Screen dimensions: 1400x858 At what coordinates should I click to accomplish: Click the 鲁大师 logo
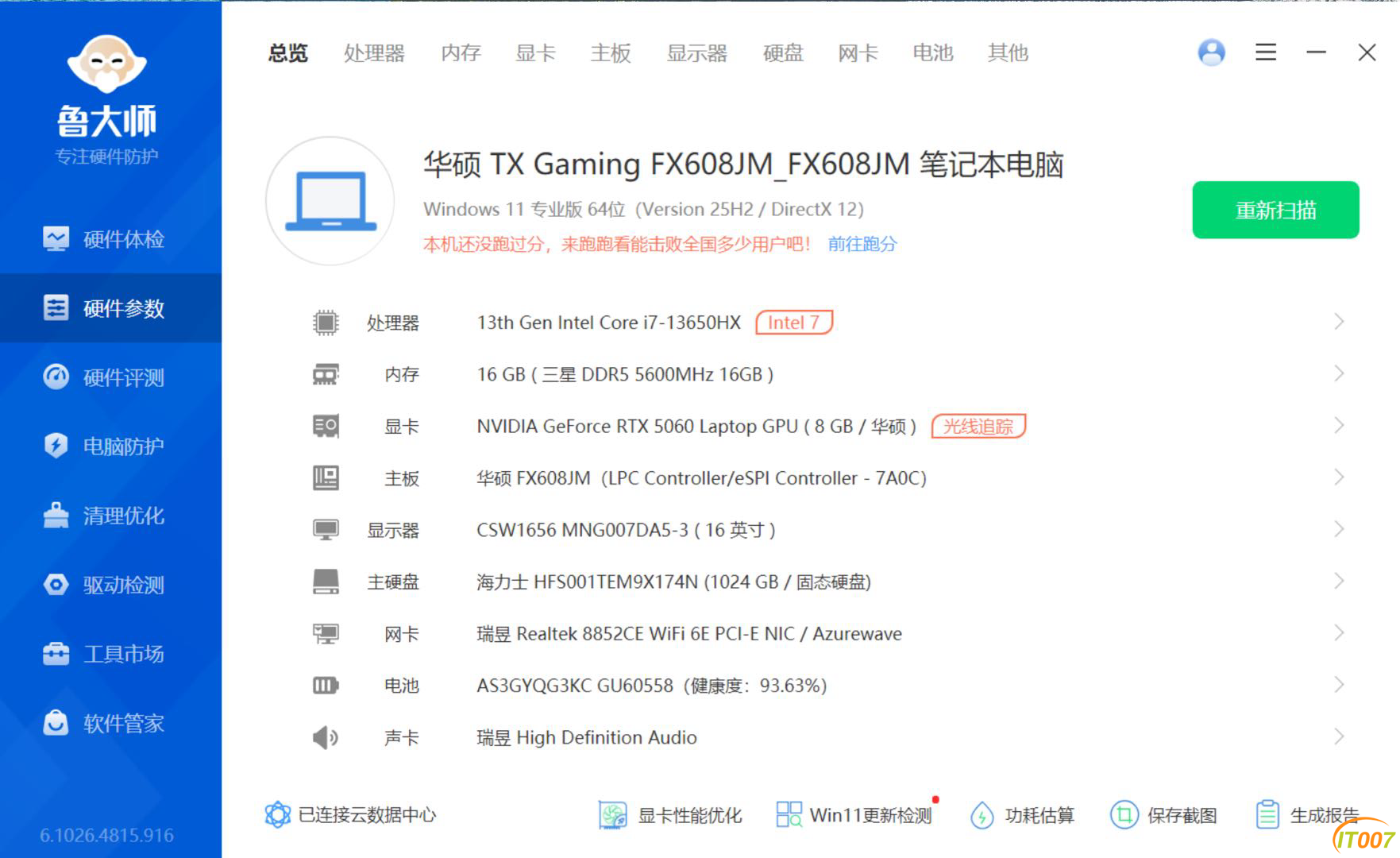(107, 99)
